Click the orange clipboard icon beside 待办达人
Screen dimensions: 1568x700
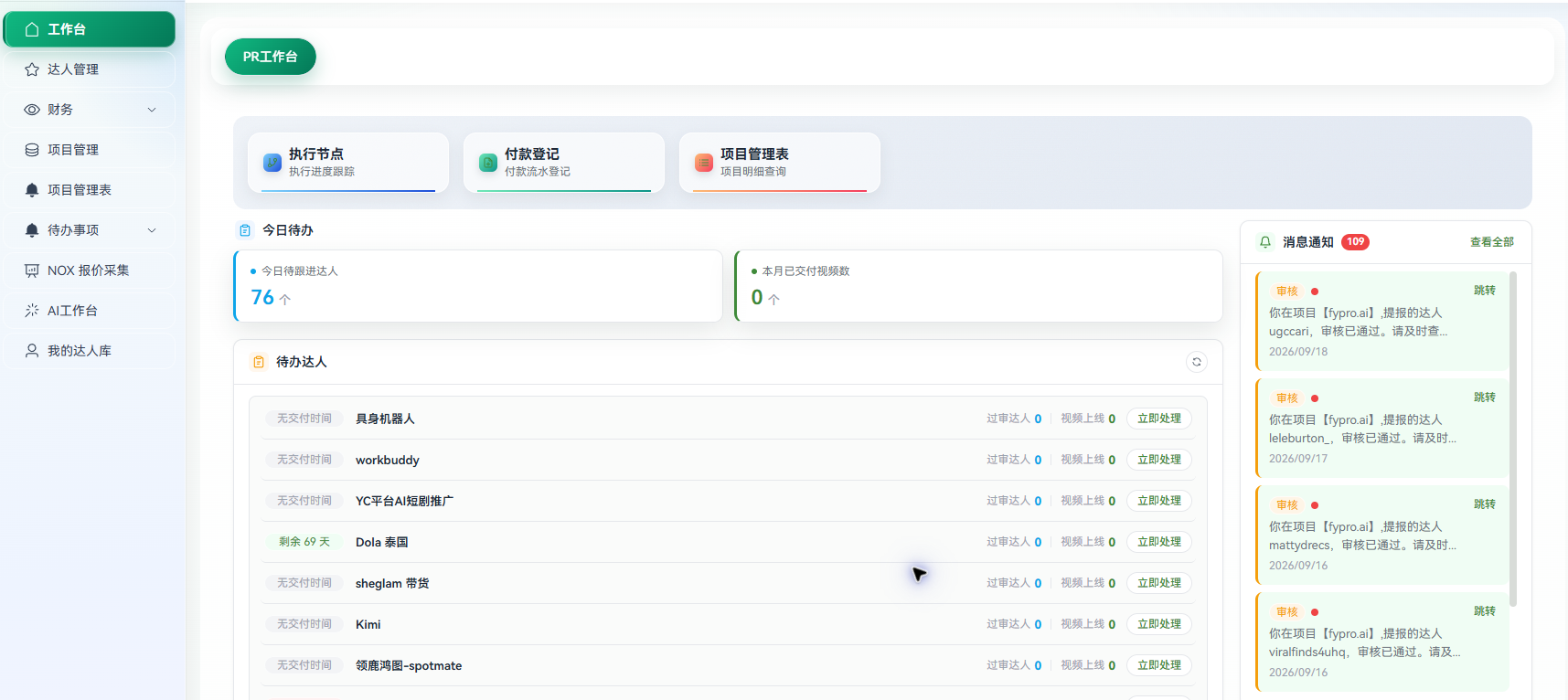point(259,362)
